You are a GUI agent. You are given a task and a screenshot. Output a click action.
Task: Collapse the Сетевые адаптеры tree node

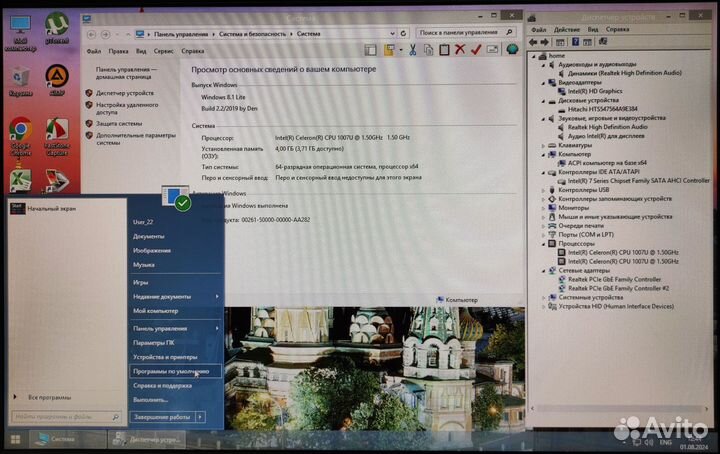pyautogui.click(x=543, y=271)
